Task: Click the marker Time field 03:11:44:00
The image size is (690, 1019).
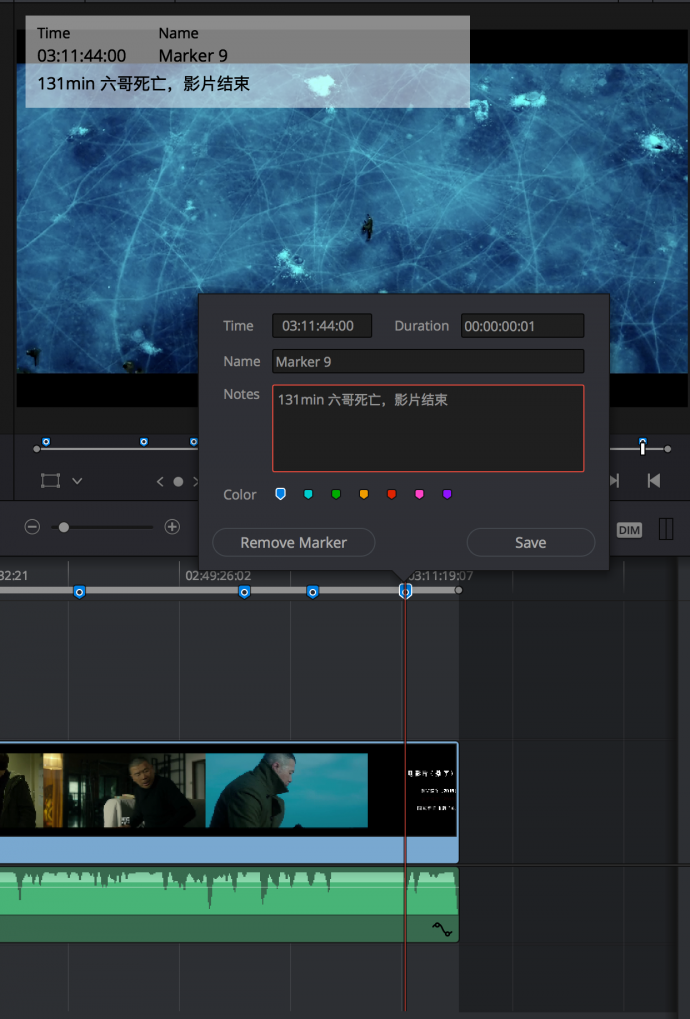Action: click(x=322, y=326)
